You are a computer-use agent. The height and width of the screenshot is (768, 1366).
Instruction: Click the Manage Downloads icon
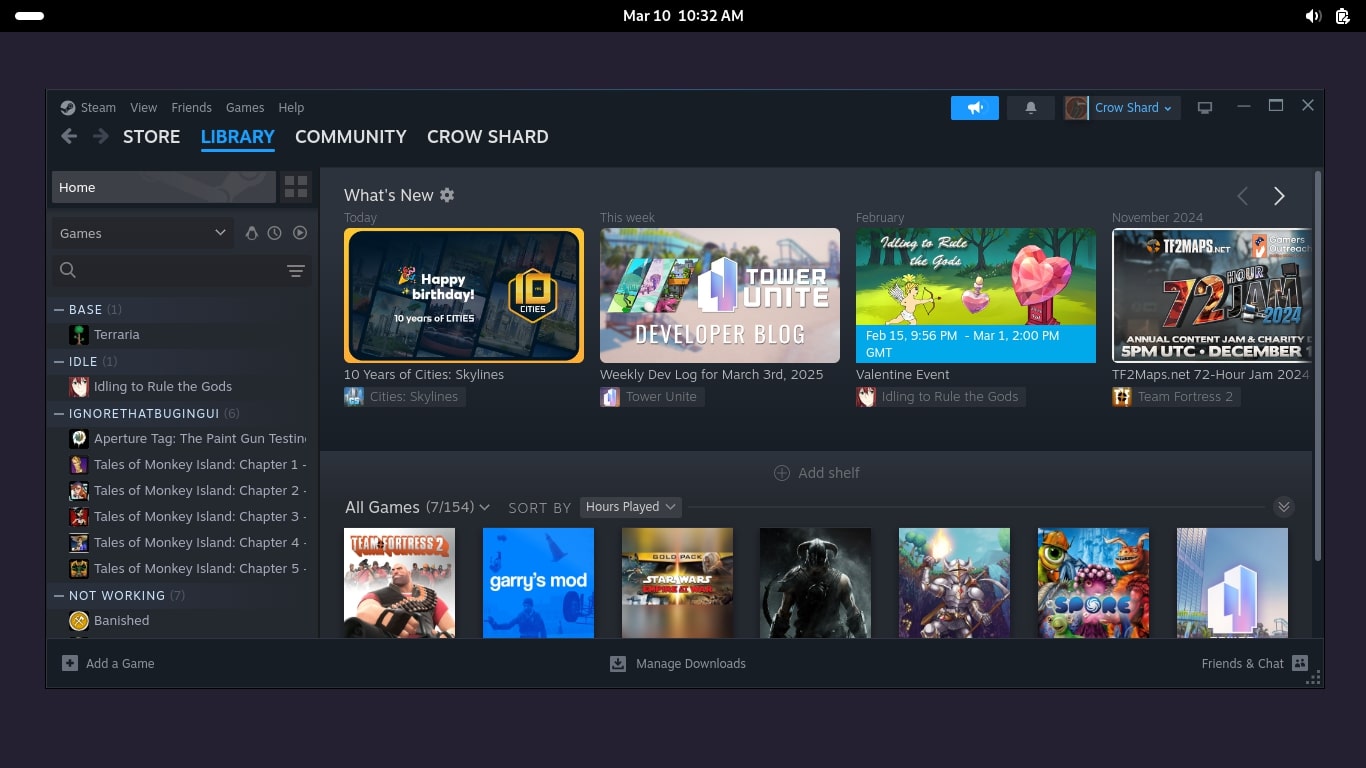pos(618,663)
